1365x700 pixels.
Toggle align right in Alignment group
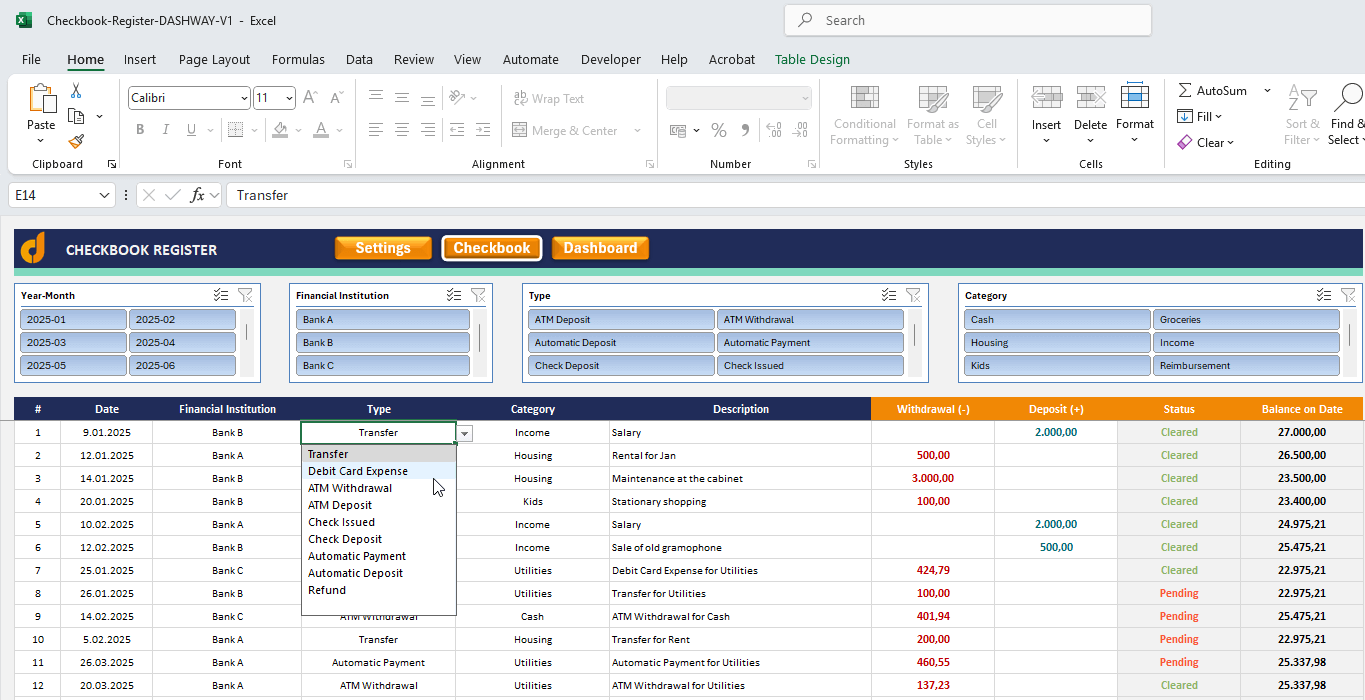pyautogui.click(x=428, y=130)
